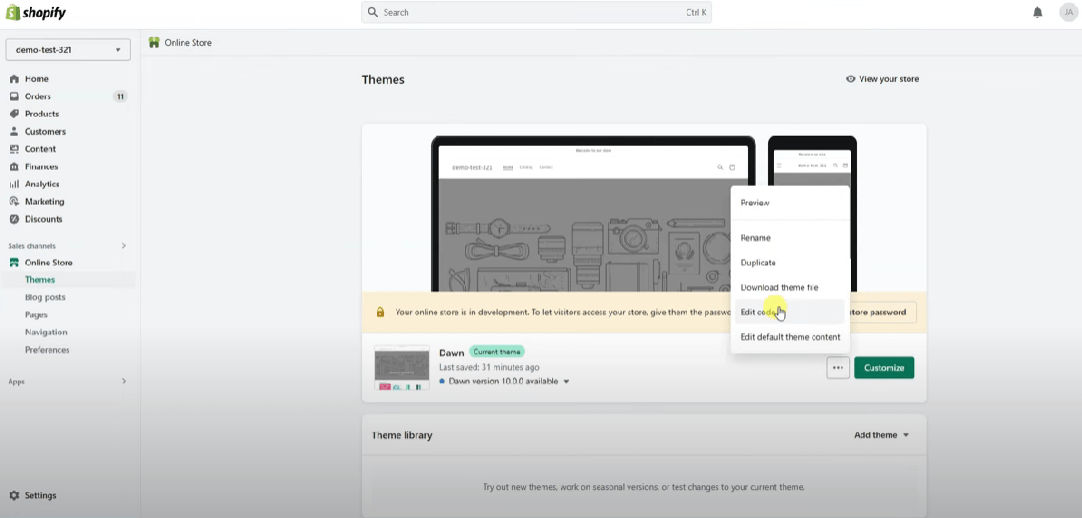Expand Dawn version 10.0.0 available dropdown
1082x518 pixels.
566,382
